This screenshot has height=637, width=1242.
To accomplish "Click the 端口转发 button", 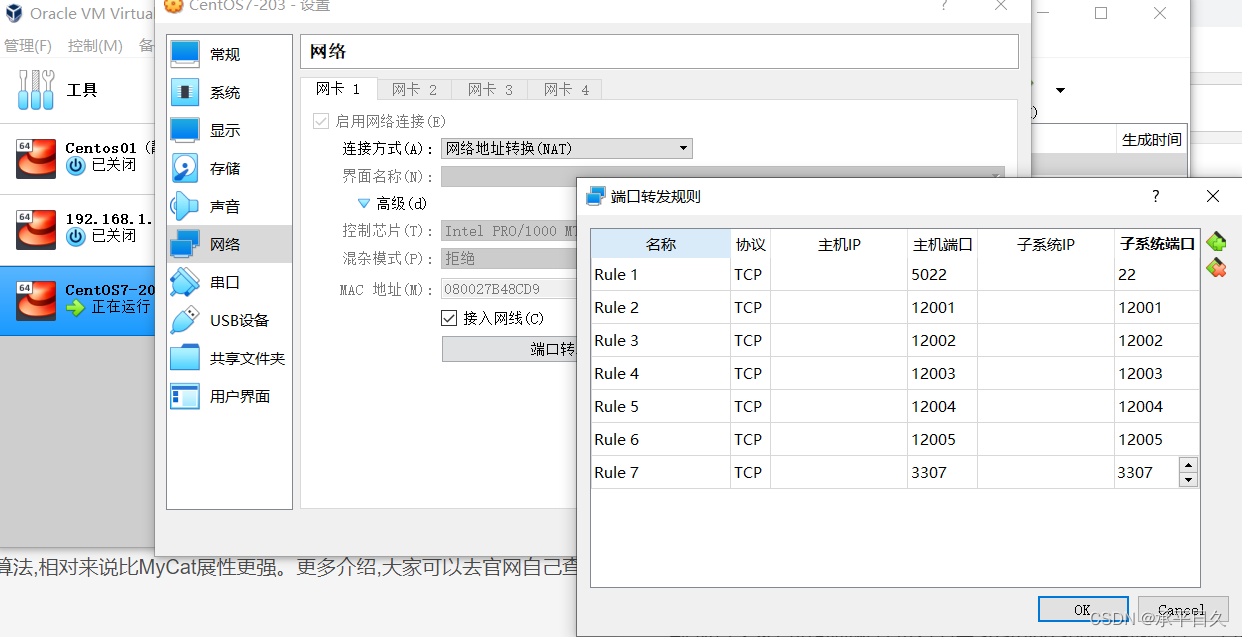I will click(x=510, y=349).
